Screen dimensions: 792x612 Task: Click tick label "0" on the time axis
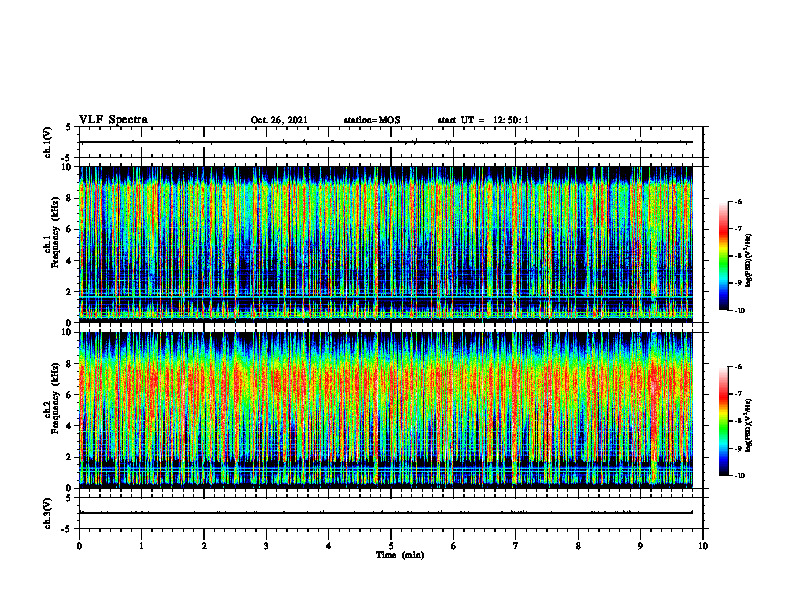(79, 546)
